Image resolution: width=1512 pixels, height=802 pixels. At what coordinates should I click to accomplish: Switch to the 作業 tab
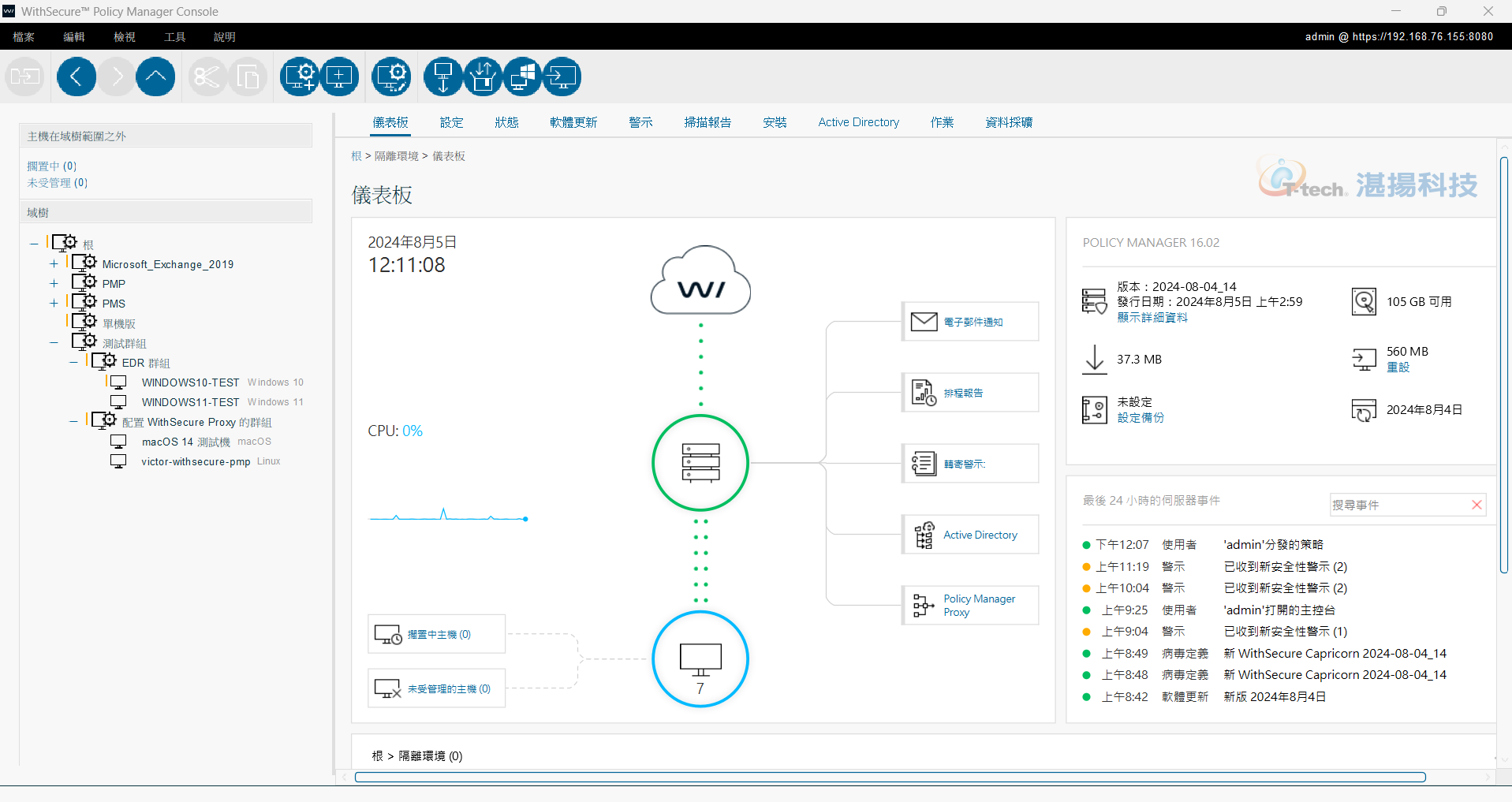click(x=943, y=122)
